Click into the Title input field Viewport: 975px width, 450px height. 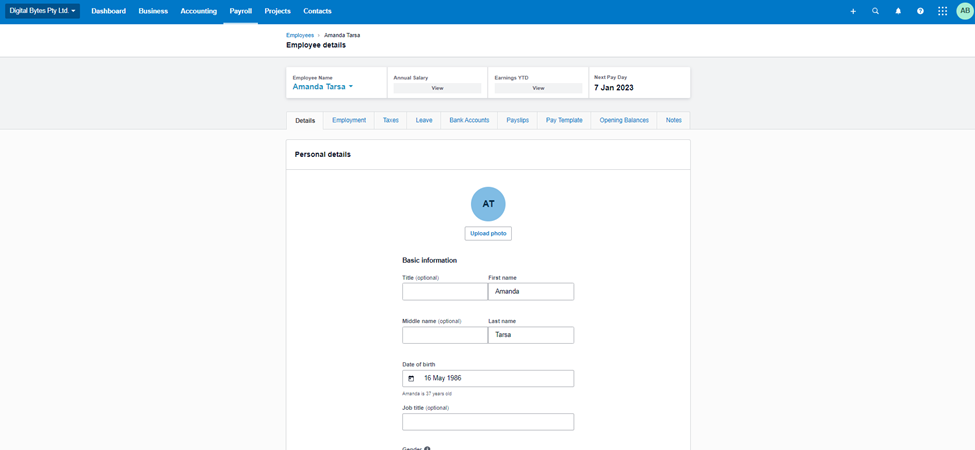(445, 292)
